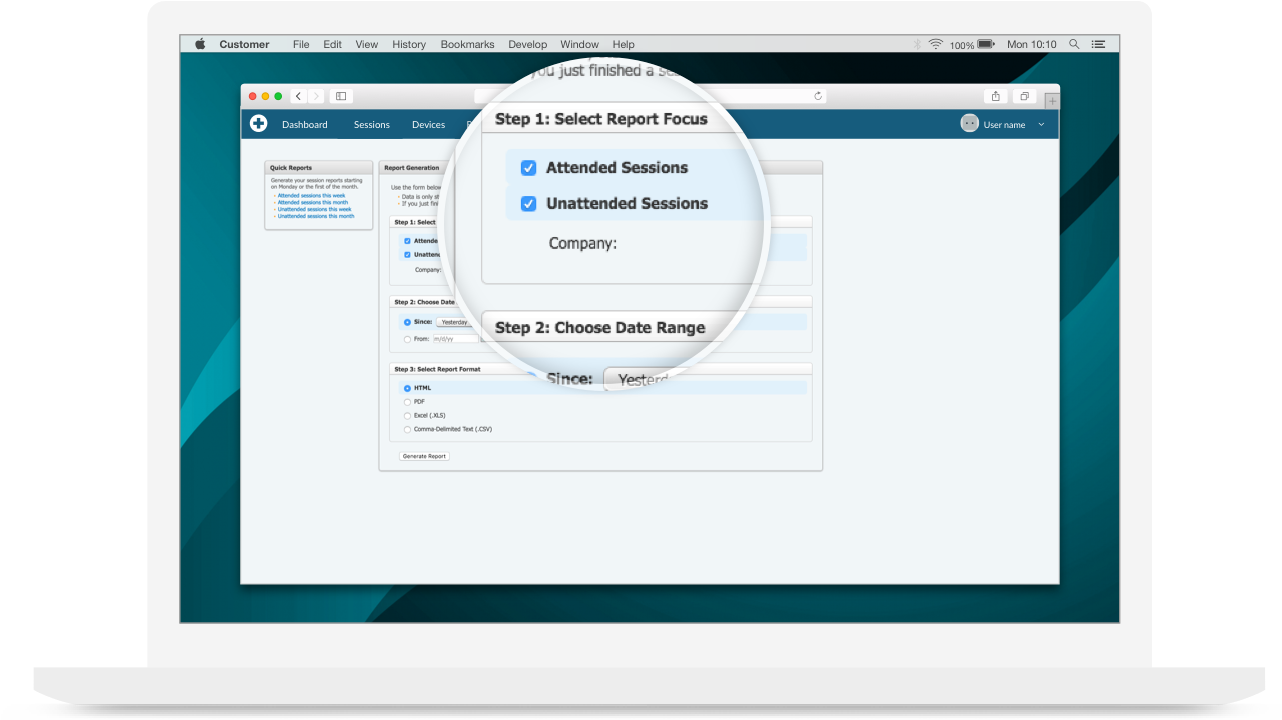Image resolution: width=1282 pixels, height=720 pixels.
Task: Click the user avatar icon
Action: [969, 124]
